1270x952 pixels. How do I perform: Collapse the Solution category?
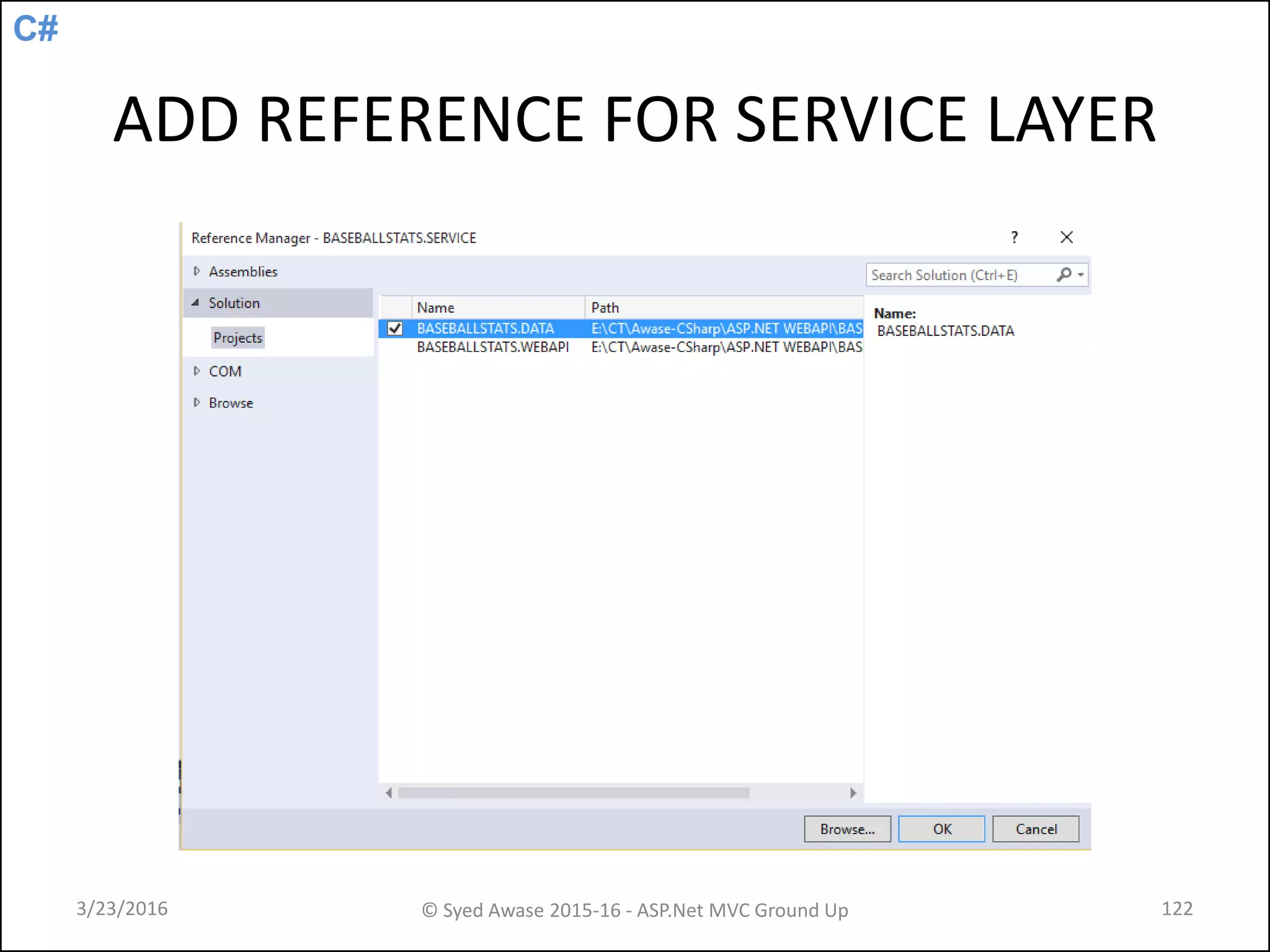pyautogui.click(x=196, y=302)
